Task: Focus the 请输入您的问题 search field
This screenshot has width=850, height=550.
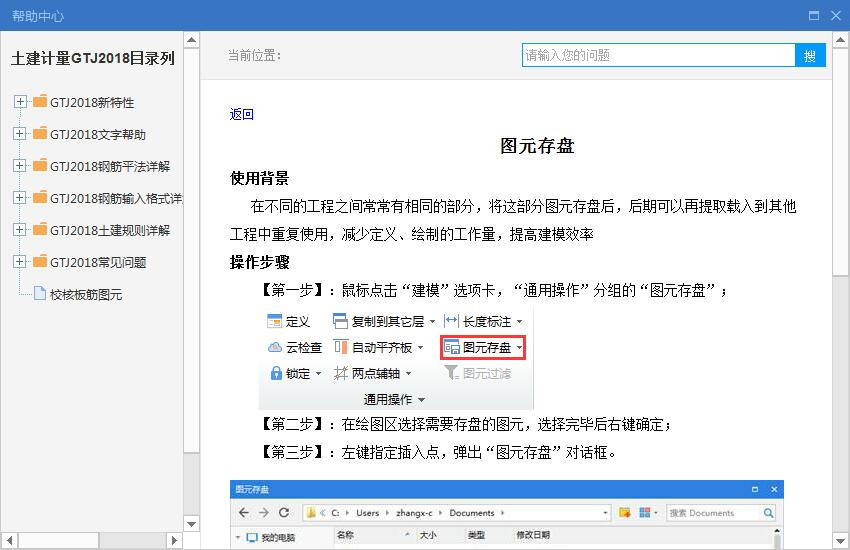Action: click(658, 55)
